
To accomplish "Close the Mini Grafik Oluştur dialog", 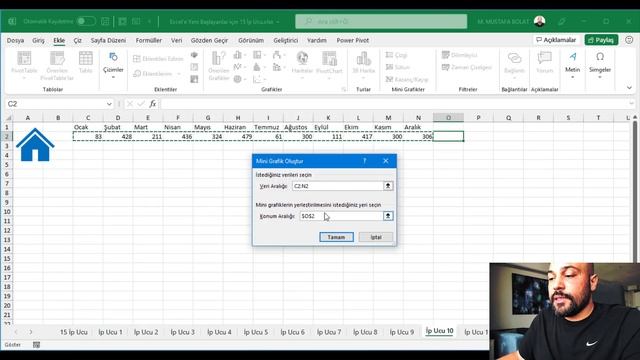I will pyautogui.click(x=386, y=161).
